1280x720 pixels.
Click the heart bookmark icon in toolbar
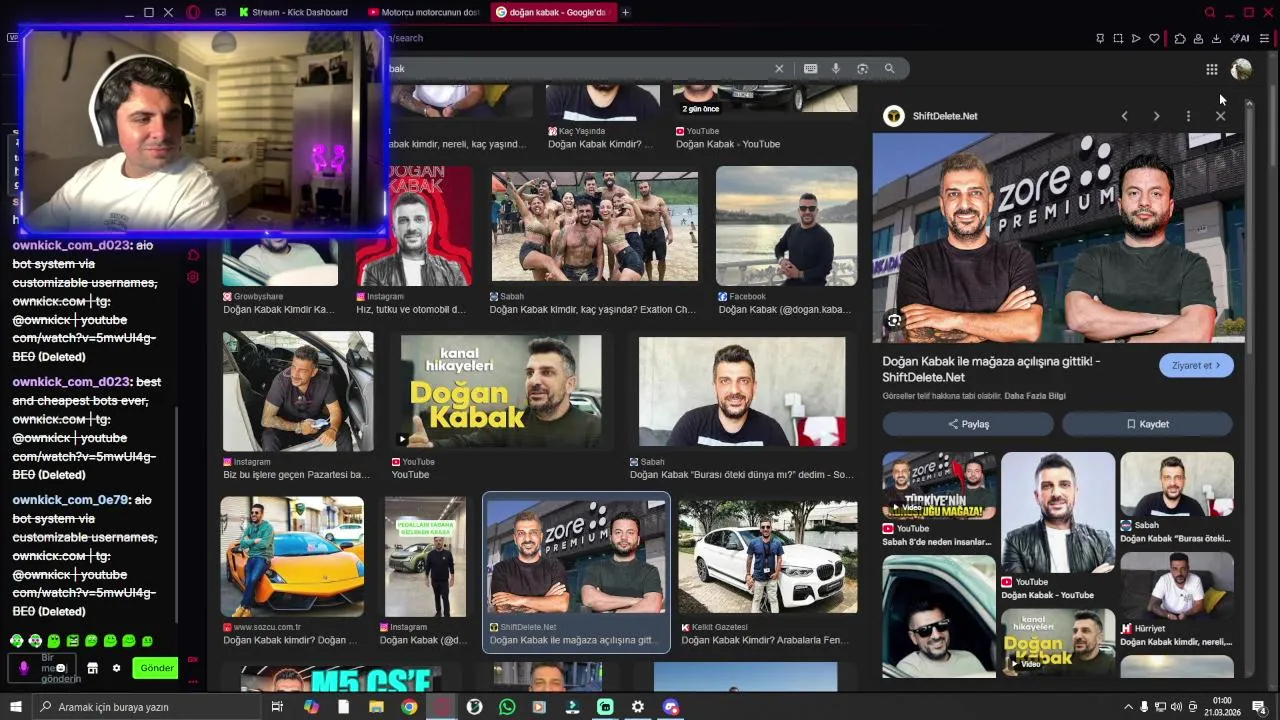point(1154,39)
